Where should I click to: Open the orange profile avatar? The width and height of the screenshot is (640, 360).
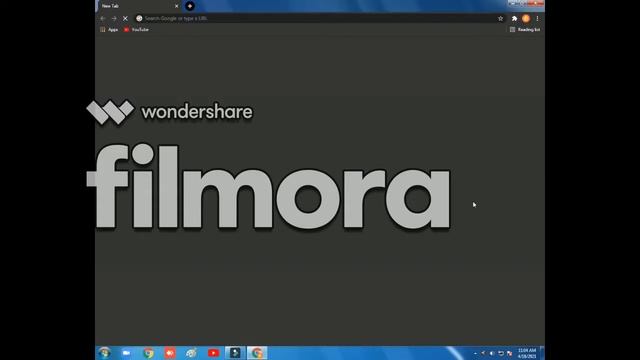click(526, 18)
